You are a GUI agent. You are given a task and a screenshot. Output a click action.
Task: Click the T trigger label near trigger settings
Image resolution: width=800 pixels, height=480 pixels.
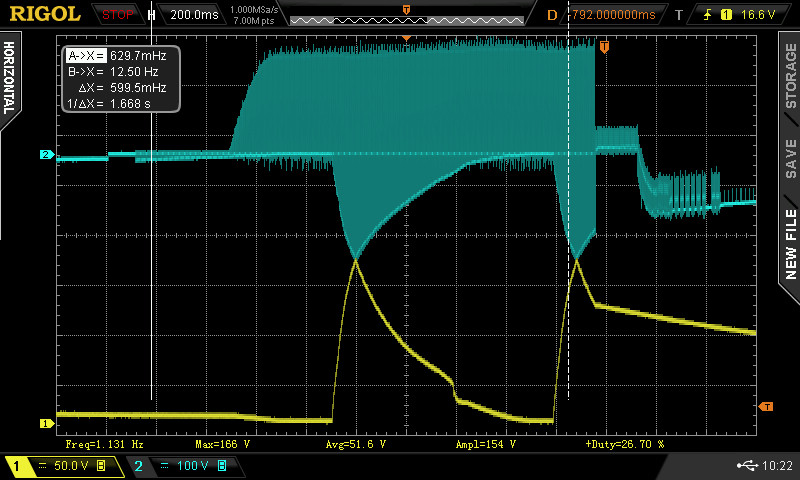[x=679, y=15]
